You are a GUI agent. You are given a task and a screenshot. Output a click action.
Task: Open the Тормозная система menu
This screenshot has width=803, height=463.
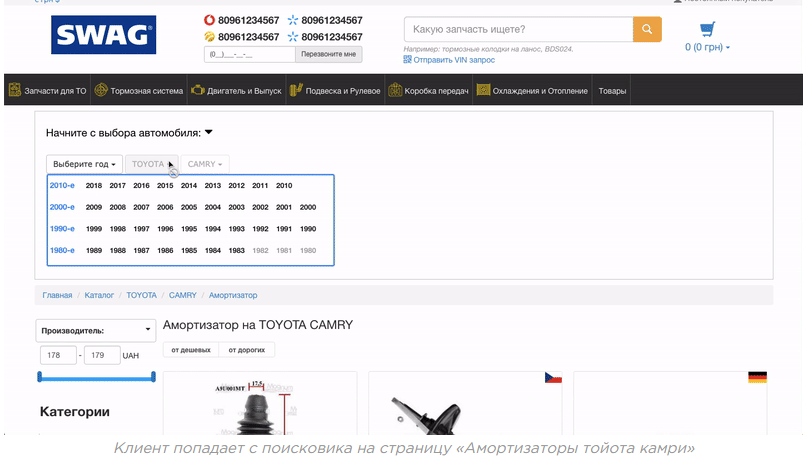pos(138,90)
